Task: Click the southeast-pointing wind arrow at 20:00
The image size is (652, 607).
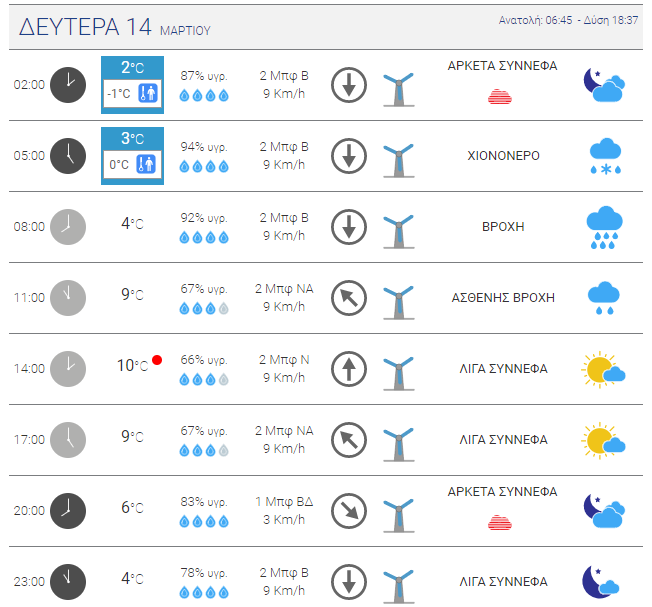Action: (349, 510)
